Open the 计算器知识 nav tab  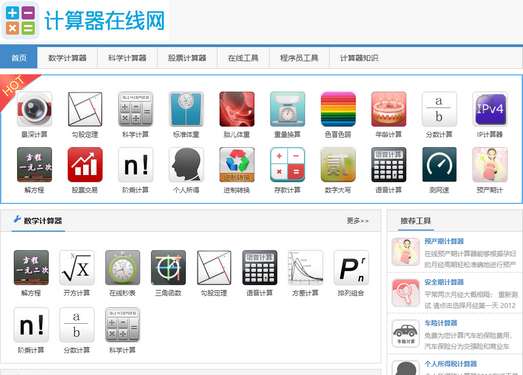[359, 58]
